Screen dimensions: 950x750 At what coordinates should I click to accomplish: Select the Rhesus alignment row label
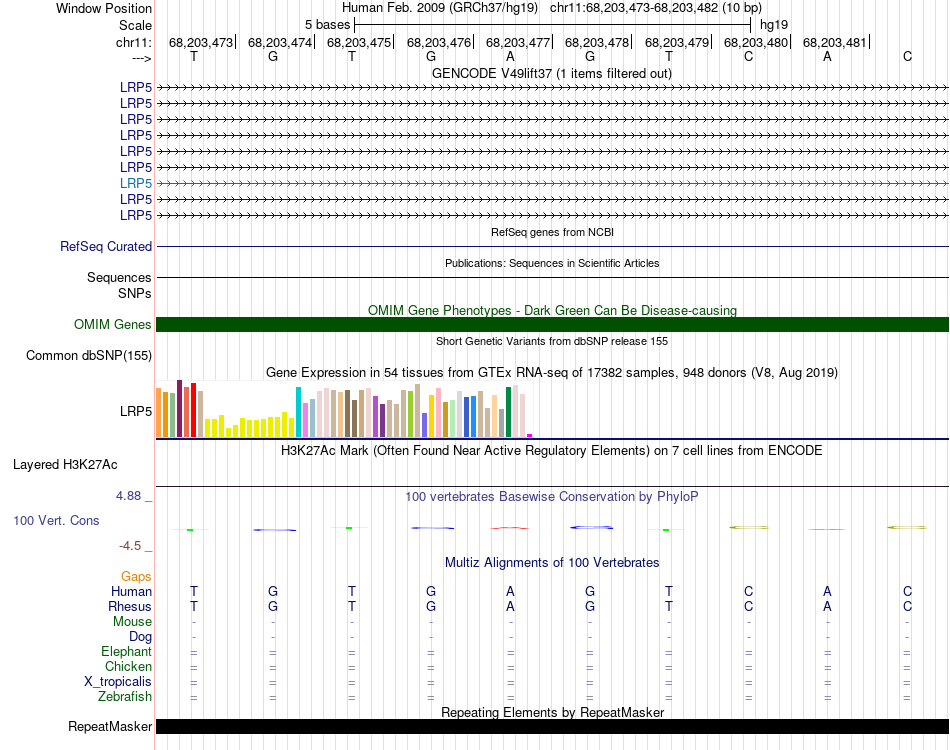tap(130, 606)
